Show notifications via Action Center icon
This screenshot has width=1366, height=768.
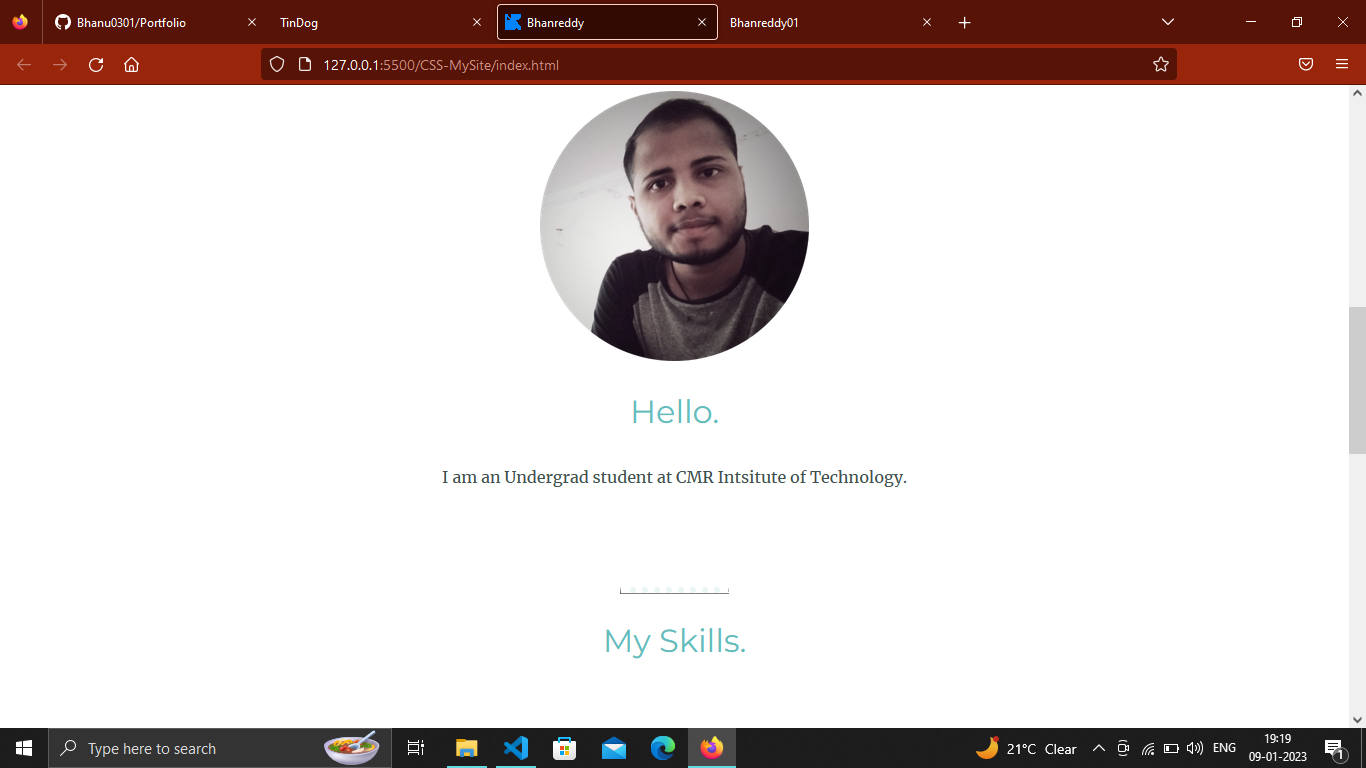tap(1334, 748)
